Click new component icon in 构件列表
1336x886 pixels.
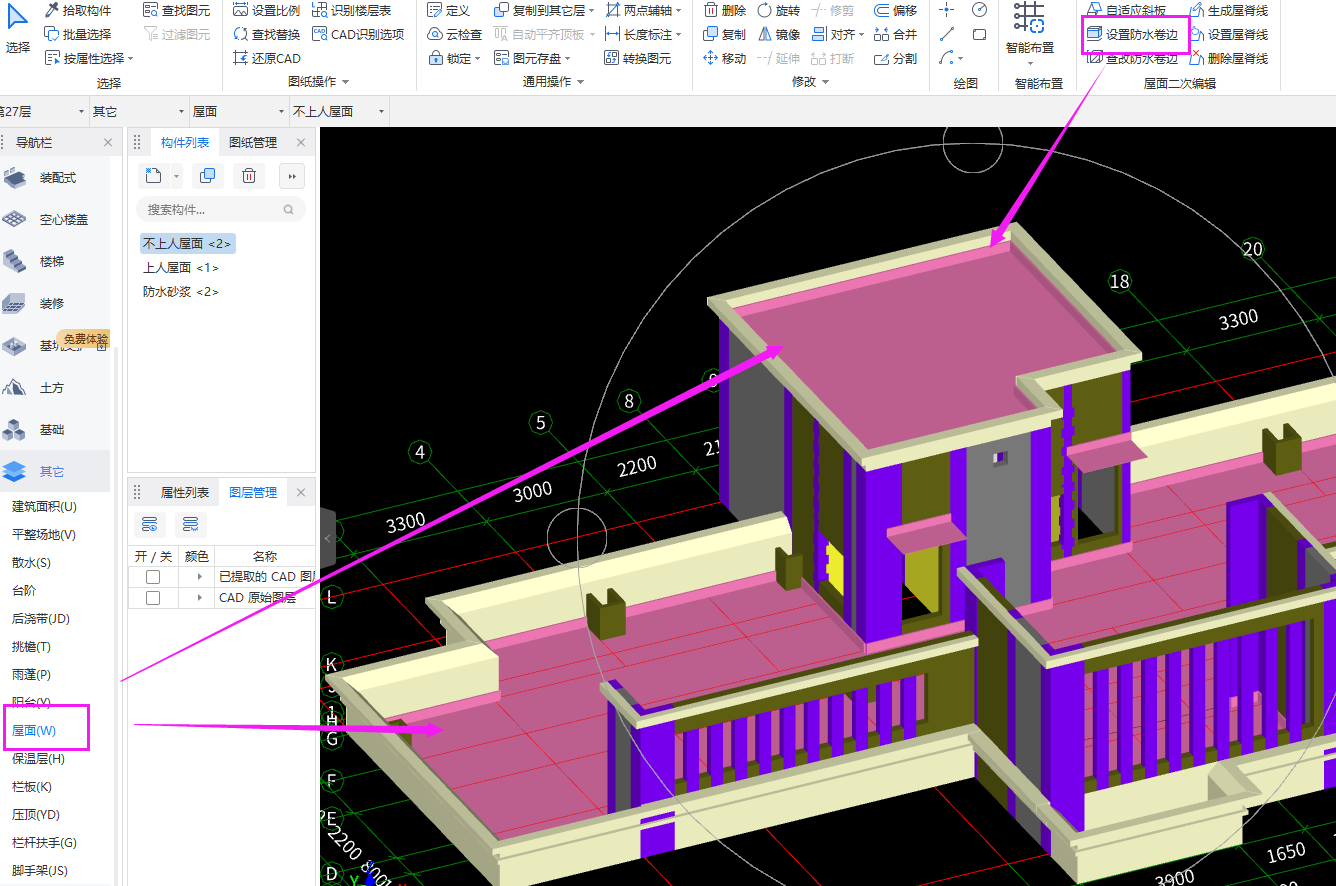[153, 176]
